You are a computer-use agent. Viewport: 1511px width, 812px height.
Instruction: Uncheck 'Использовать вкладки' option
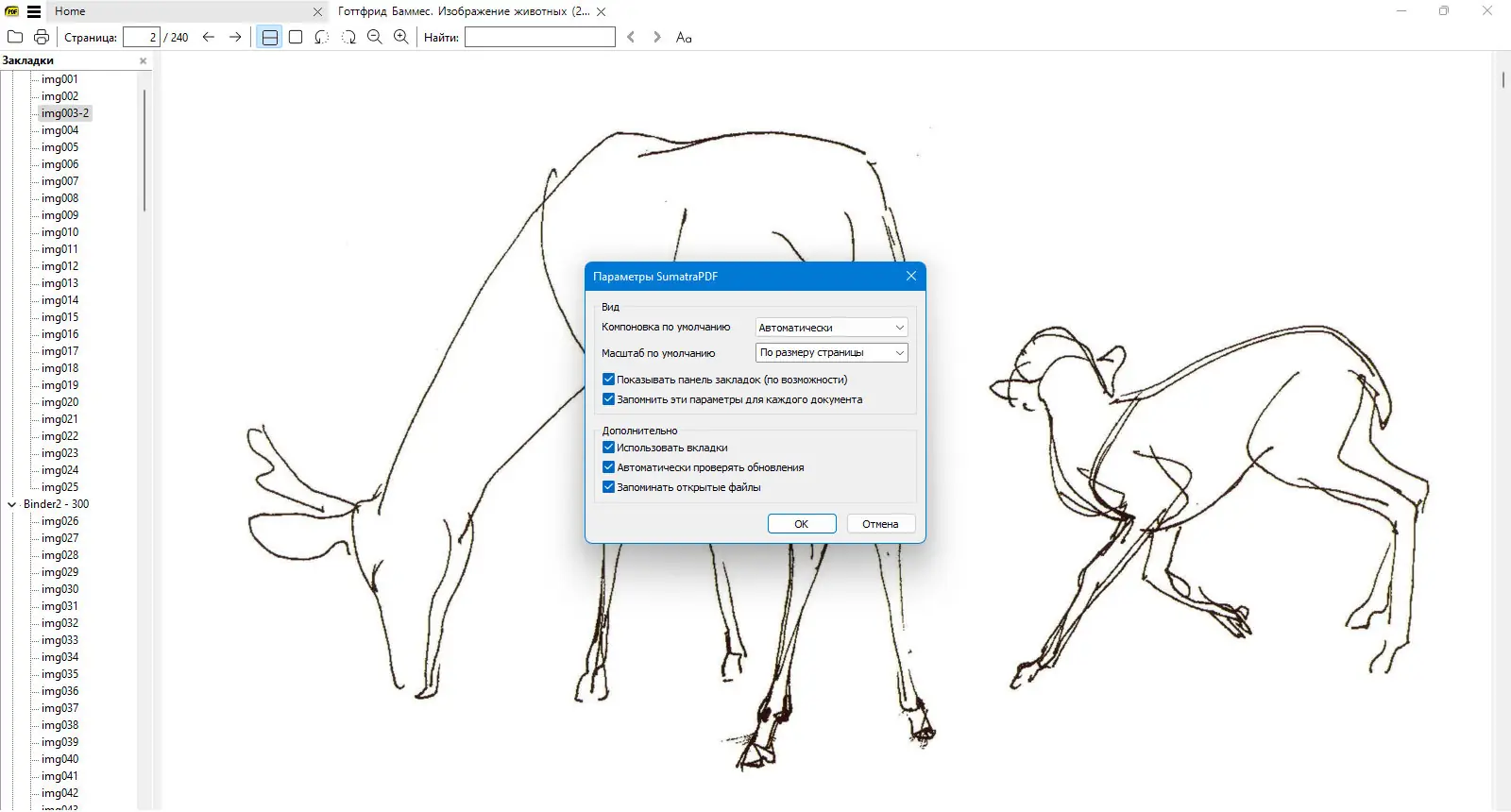pyautogui.click(x=609, y=448)
